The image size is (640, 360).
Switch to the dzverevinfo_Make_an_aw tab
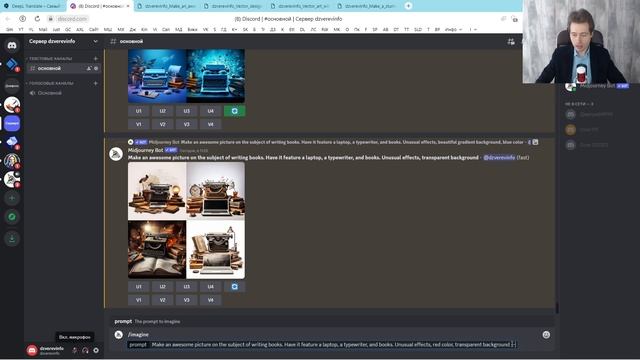tap(167, 6)
